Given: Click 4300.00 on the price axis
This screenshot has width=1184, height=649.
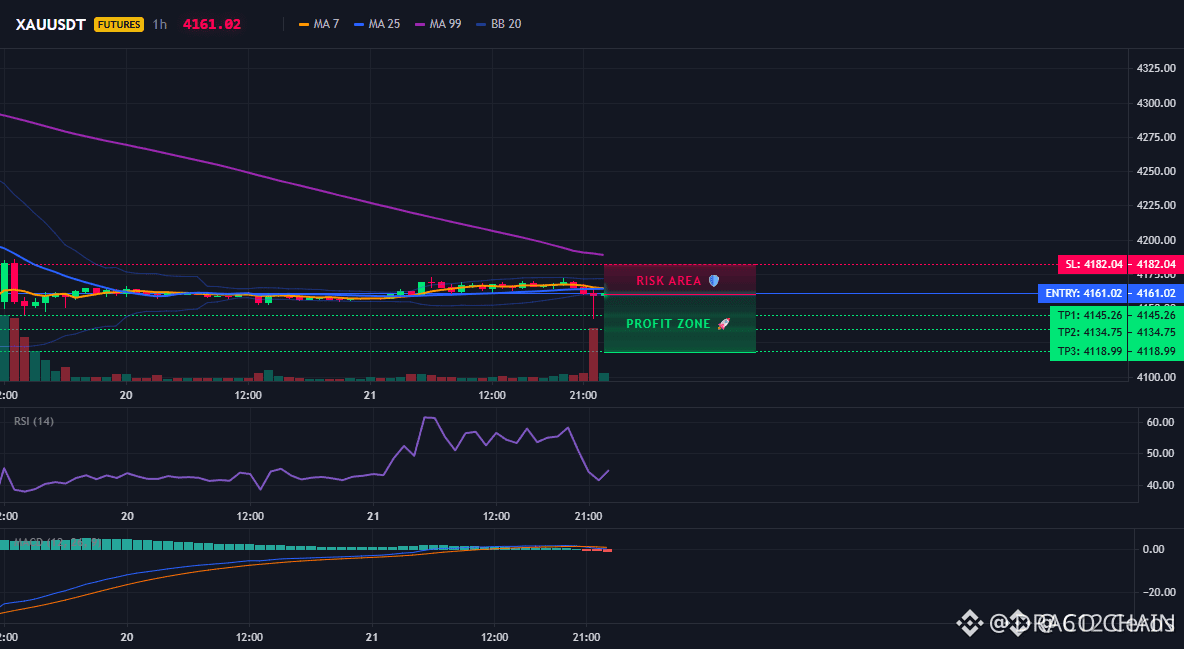Looking at the screenshot, I should [x=1156, y=103].
